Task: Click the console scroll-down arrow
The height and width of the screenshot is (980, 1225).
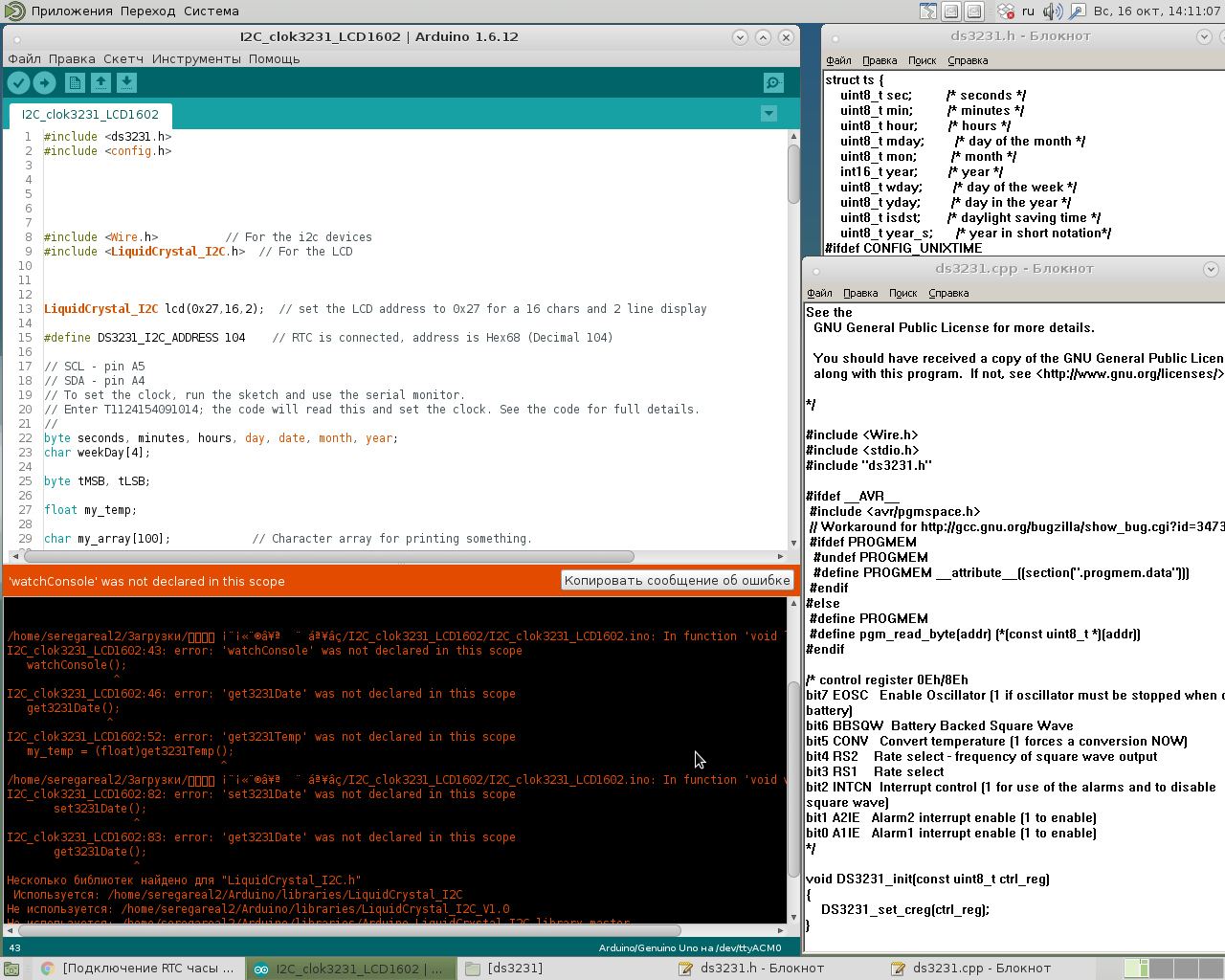Action: pyautogui.click(x=793, y=916)
